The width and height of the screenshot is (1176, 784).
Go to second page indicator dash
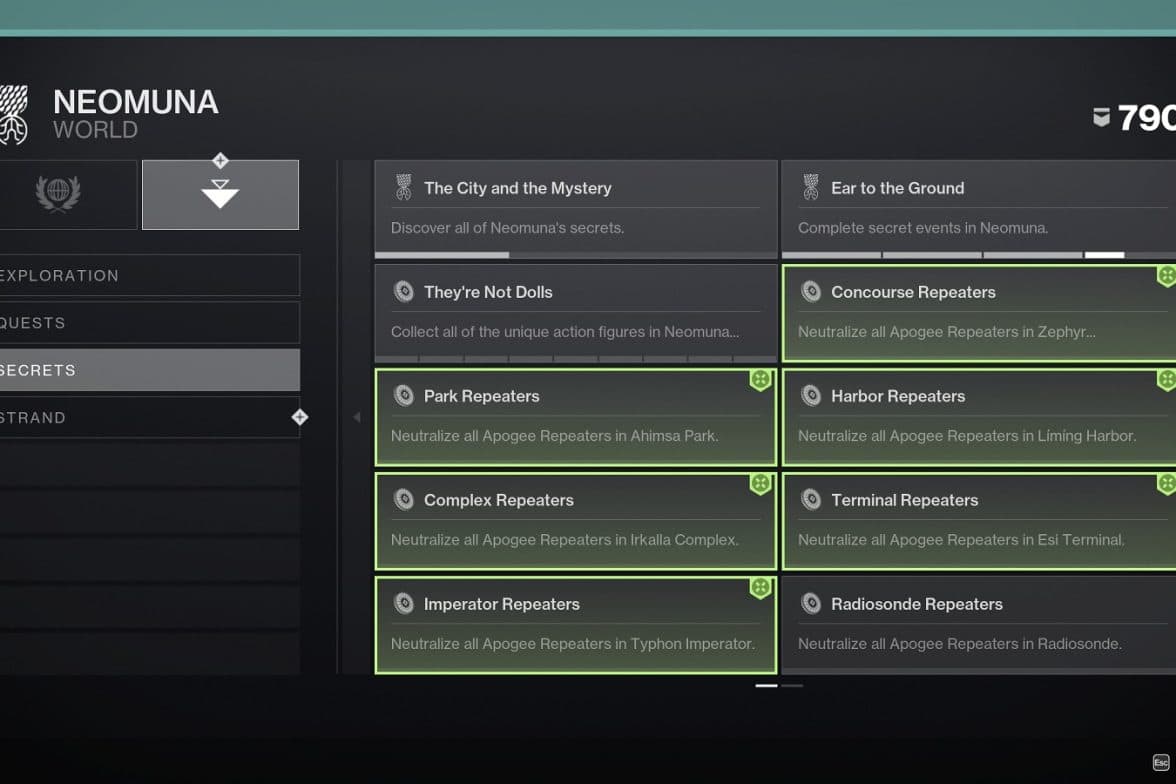pos(792,685)
